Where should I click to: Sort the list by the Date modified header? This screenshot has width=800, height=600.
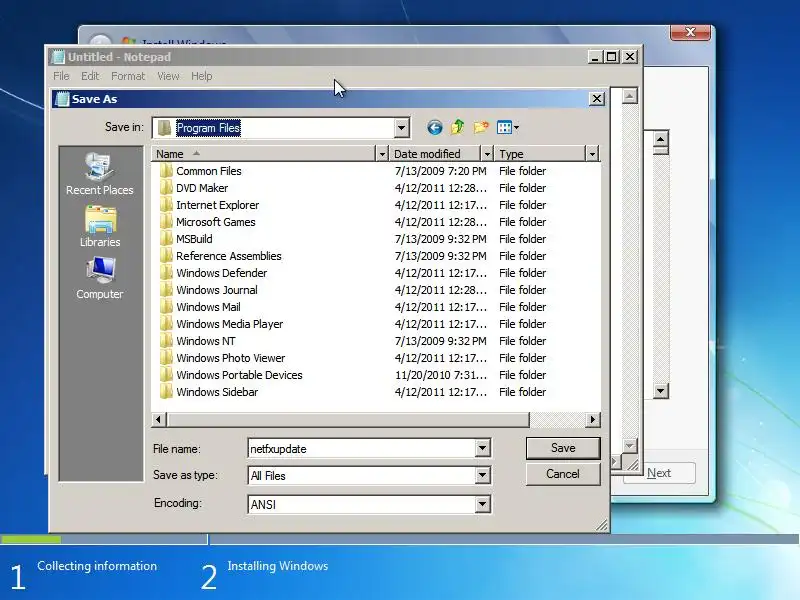(435, 154)
